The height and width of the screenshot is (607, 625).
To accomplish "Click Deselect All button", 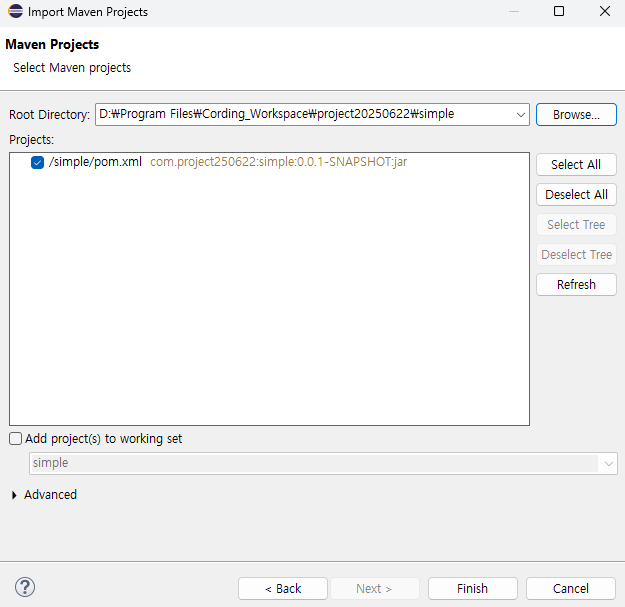I will click(x=576, y=194).
